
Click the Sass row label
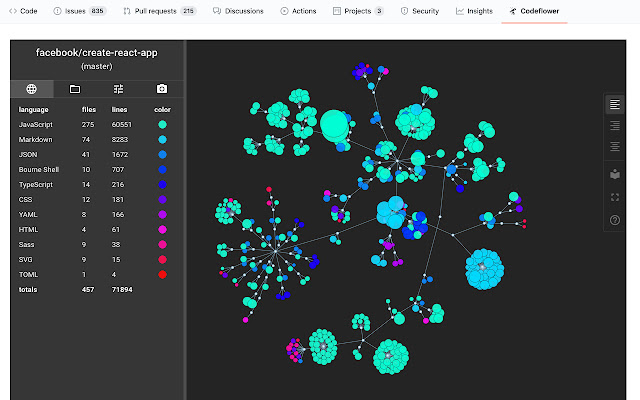pyautogui.click(x=27, y=244)
